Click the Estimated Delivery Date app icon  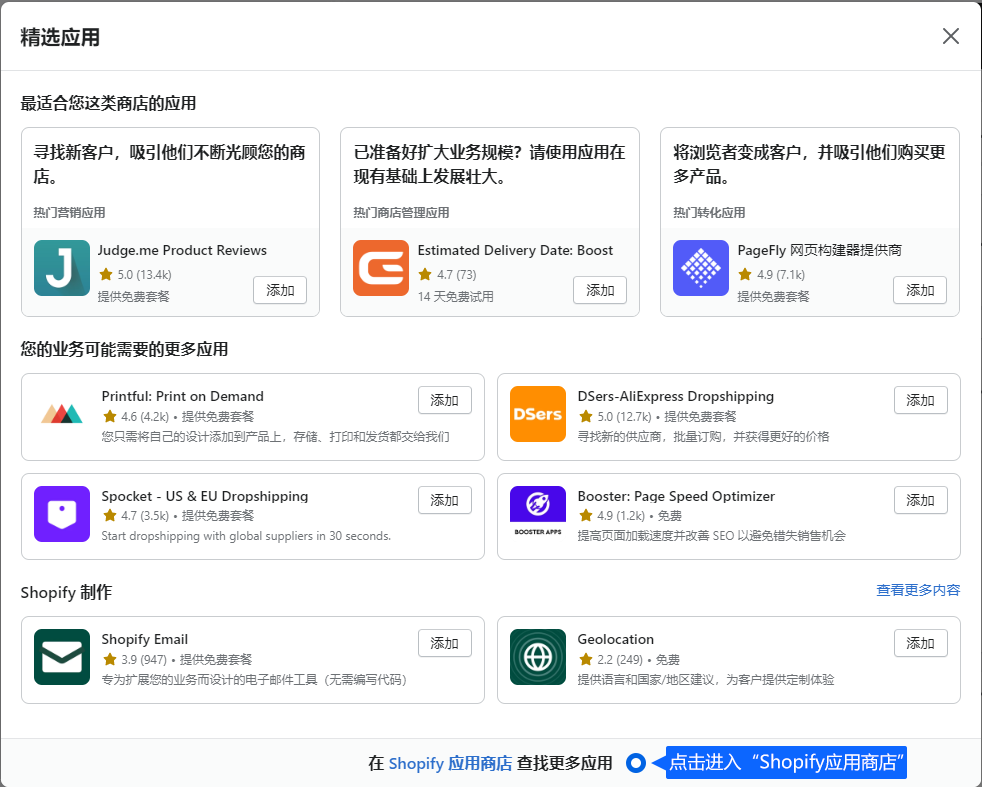pos(381,268)
